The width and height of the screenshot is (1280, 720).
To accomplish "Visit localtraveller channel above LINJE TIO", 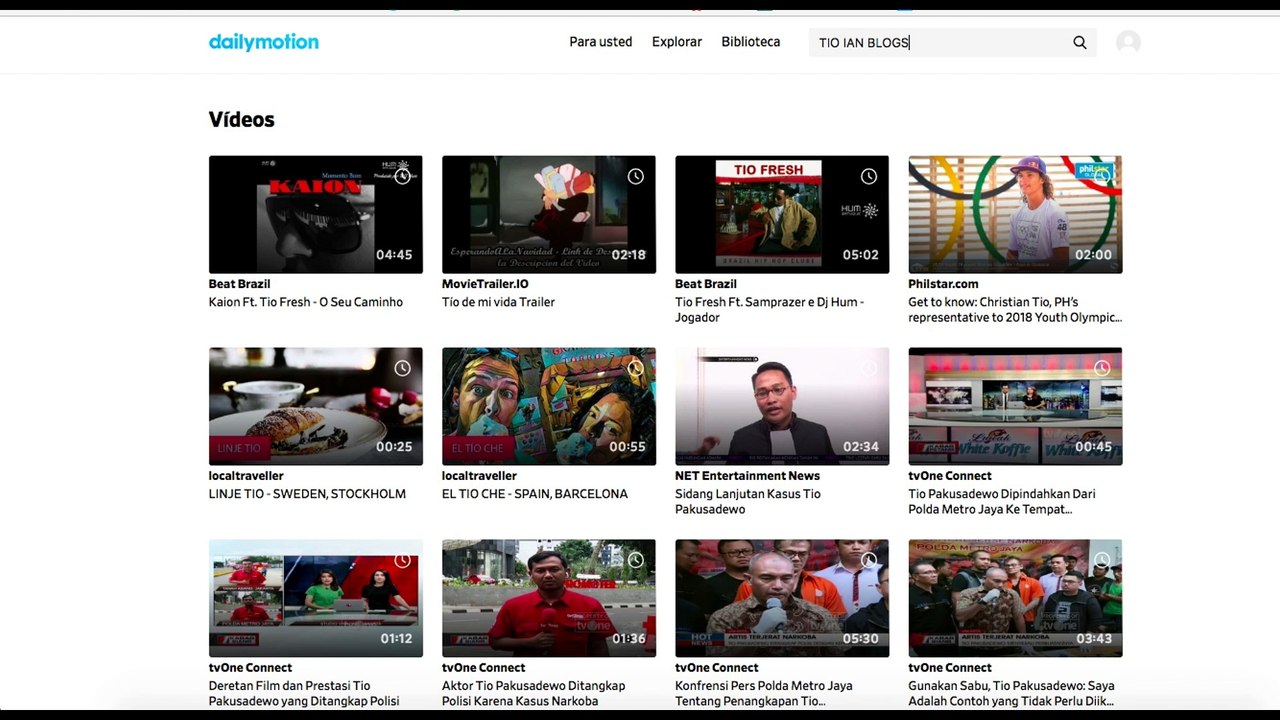I will click(246, 476).
